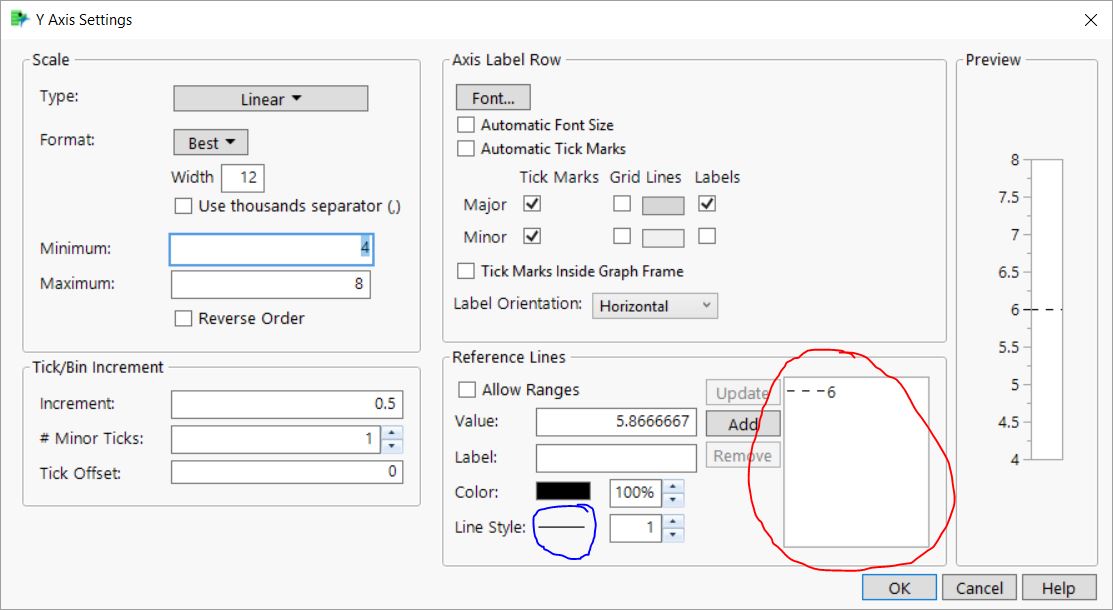Click the Tick Offset field
The height and width of the screenshot is (610, 1113).
point(287,472)
